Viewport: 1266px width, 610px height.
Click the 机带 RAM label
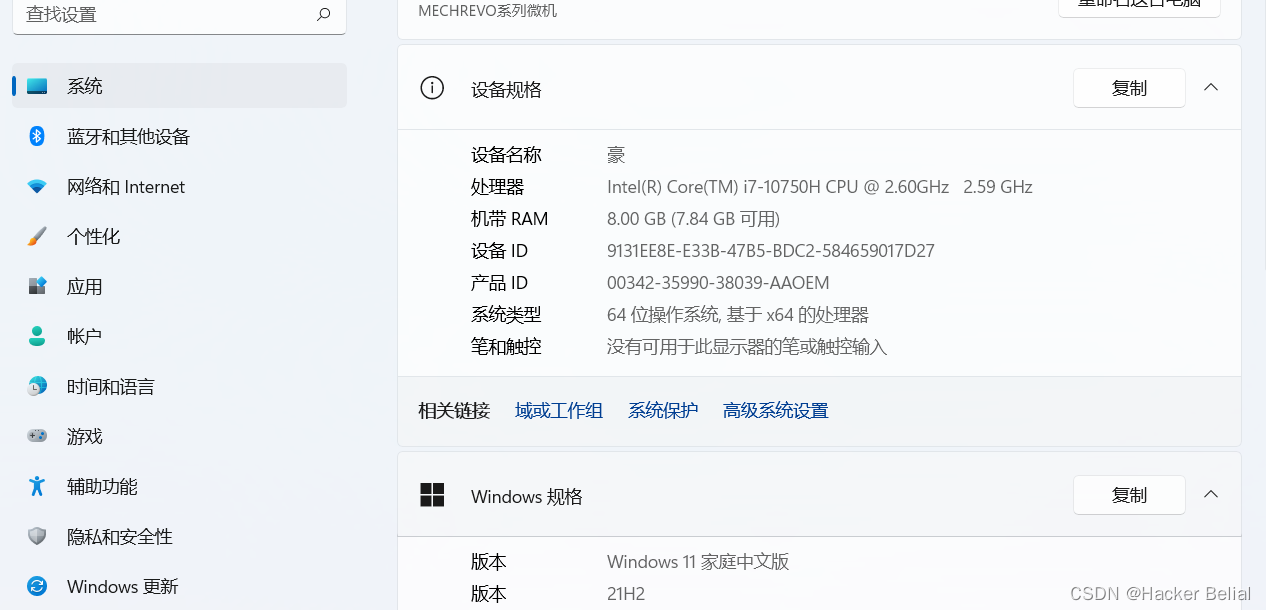(x=510, y=219)
